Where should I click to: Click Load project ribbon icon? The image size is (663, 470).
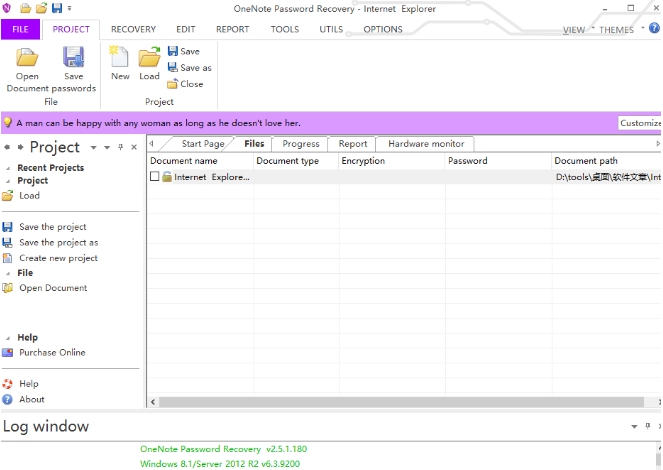coord(149,63)
